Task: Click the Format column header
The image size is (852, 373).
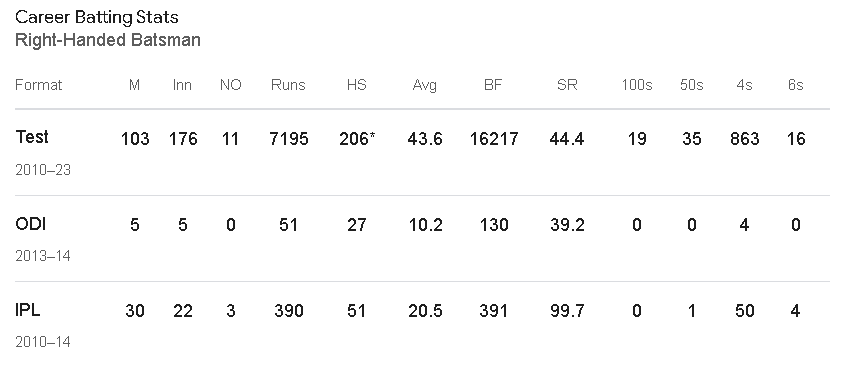Action: click(x=39, y=85)
